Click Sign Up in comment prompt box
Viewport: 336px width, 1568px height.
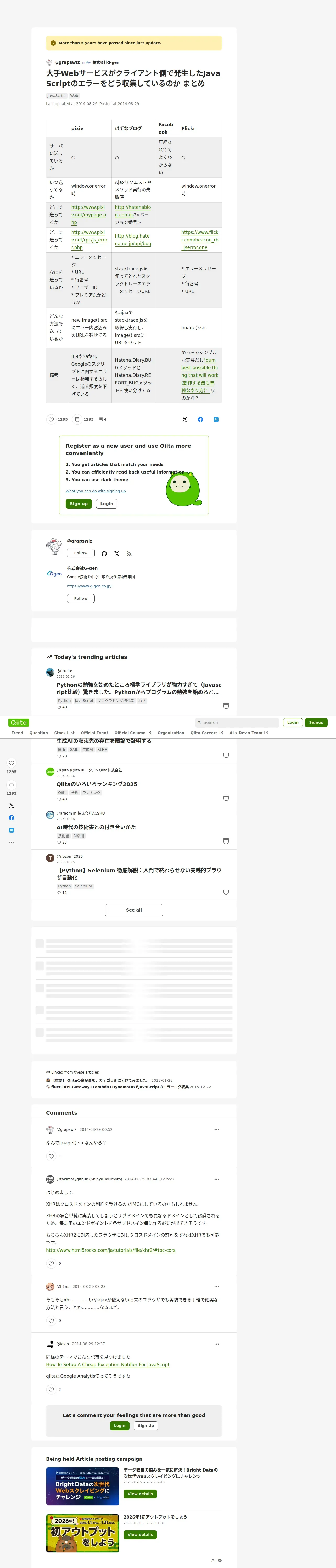click(x=146, y=1426)
